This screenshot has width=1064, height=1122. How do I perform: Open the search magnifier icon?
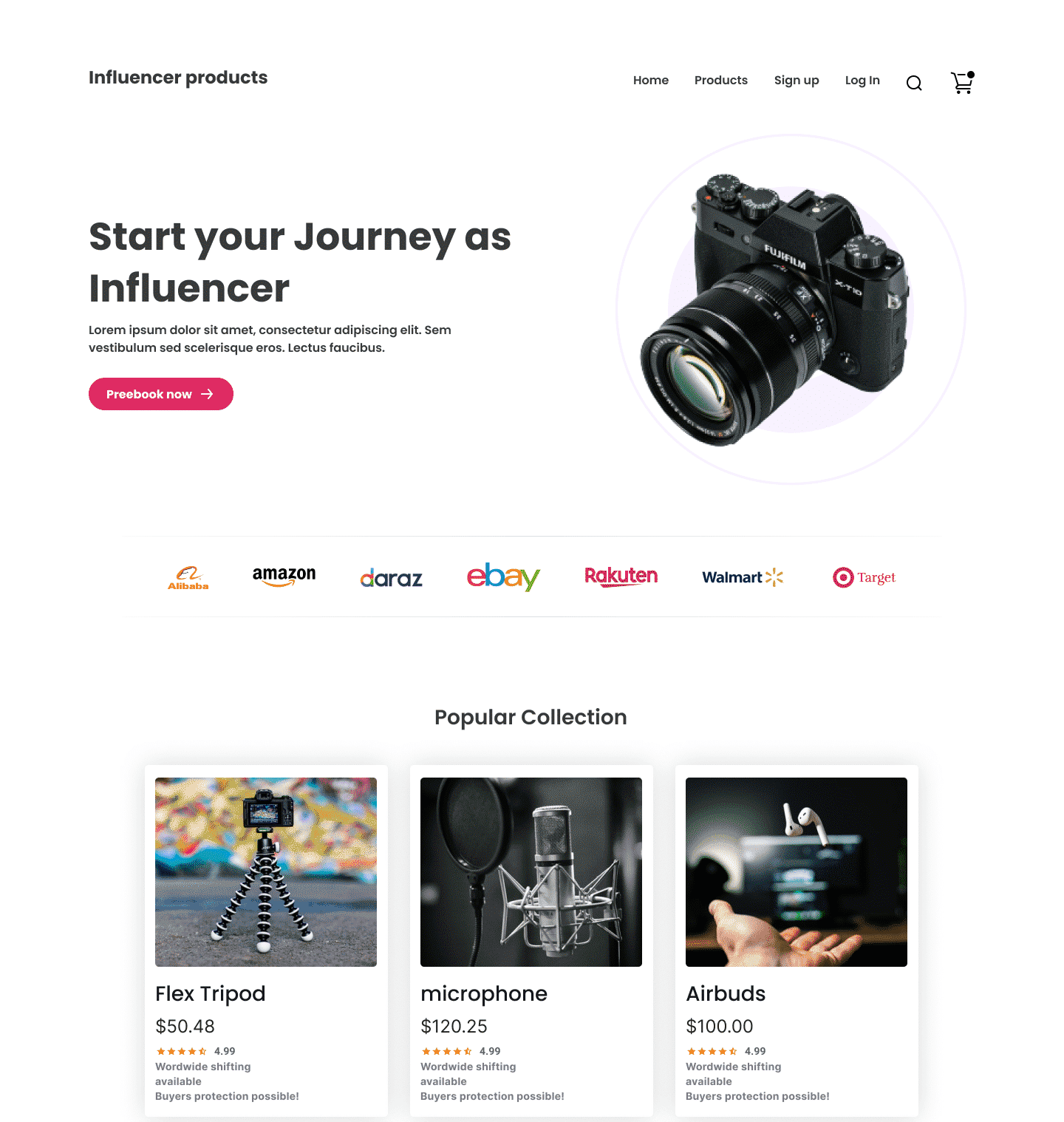click(914, 83)
